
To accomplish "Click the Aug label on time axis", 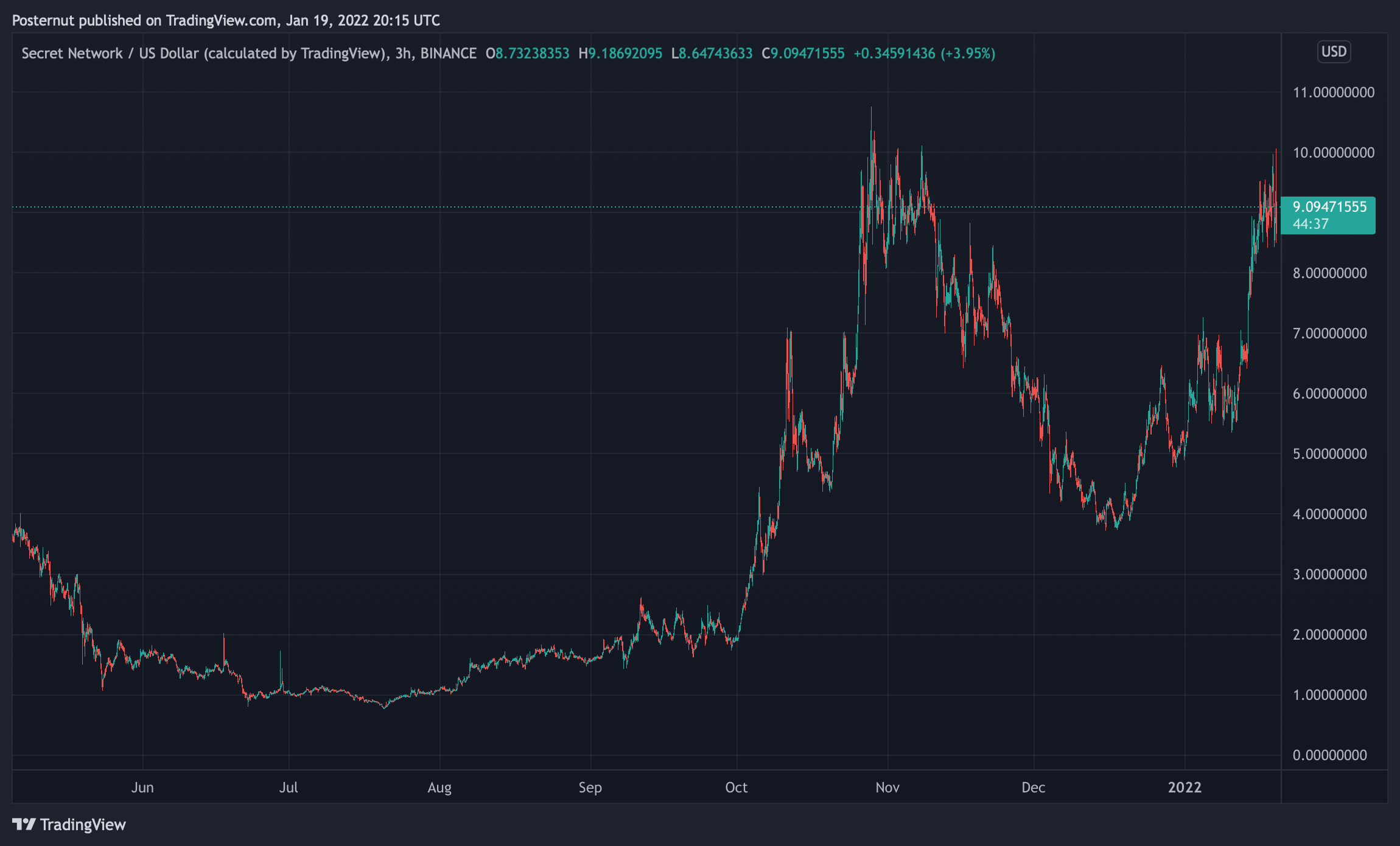I will tap(439, 787).
